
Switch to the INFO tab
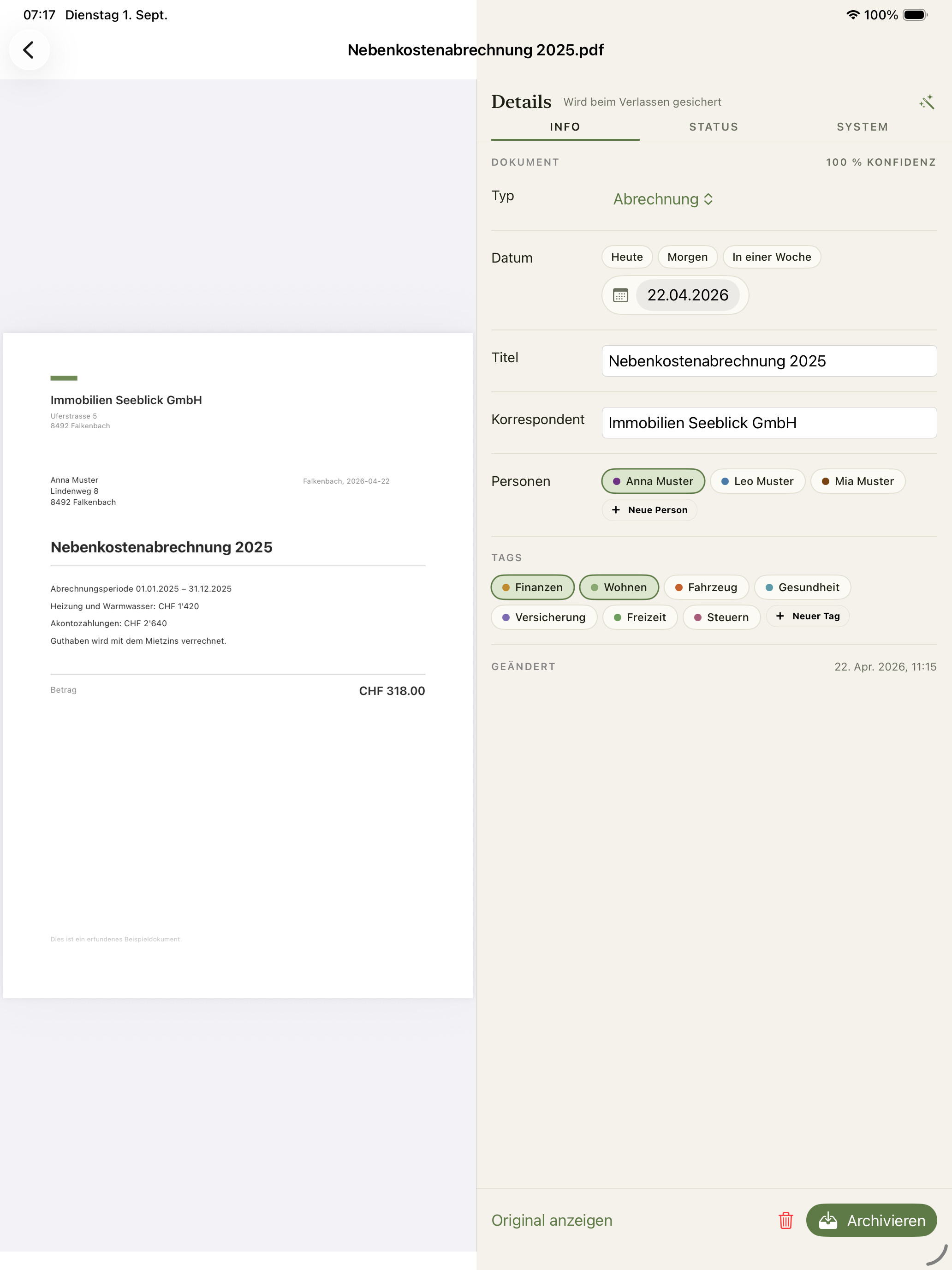pos(565,127)
